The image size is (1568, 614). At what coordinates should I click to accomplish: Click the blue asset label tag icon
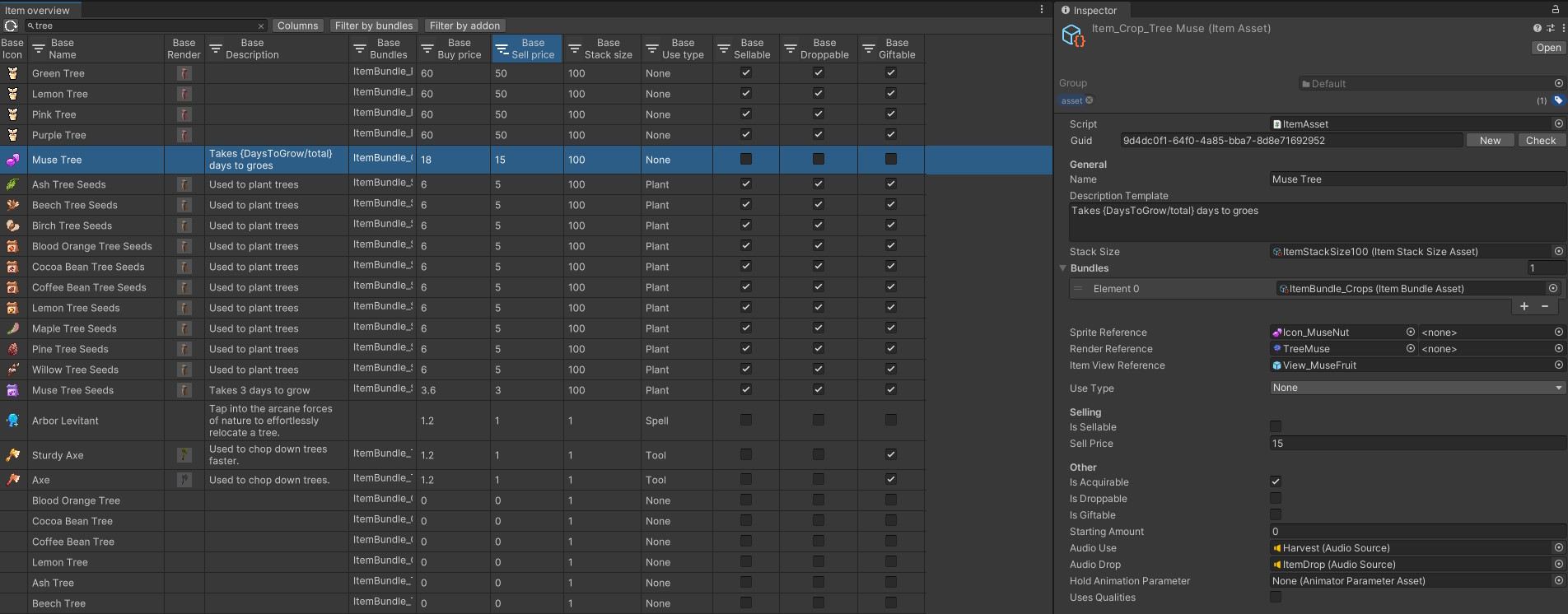(1558, 100)
